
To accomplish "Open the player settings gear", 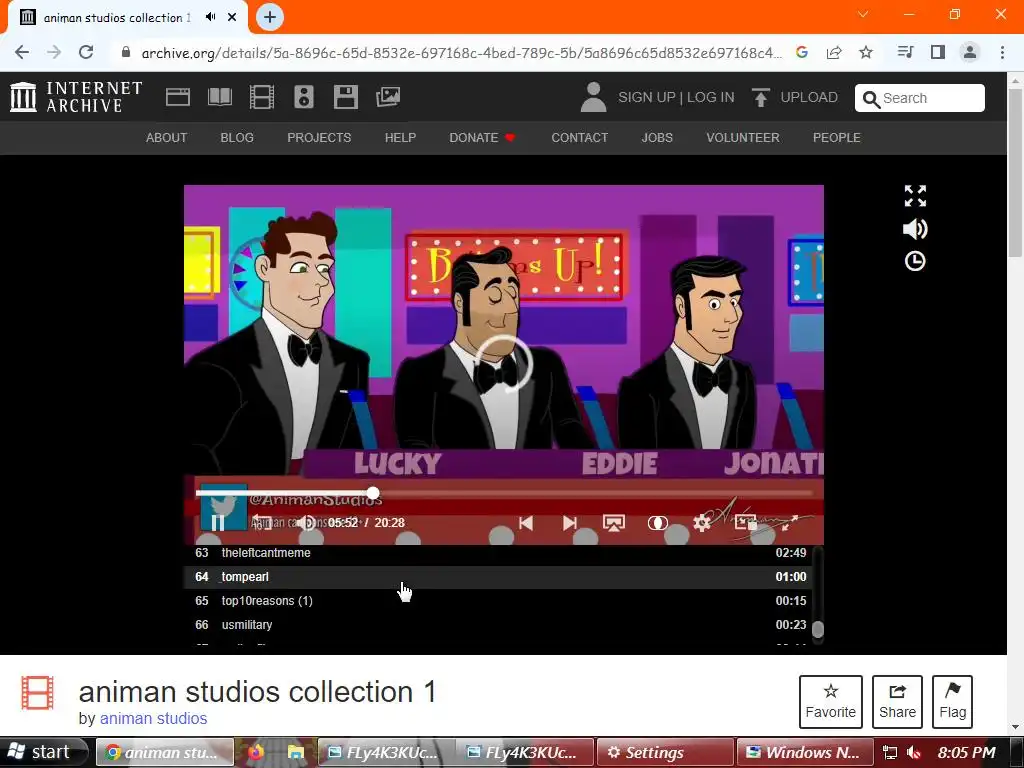I will coord(701,522).
